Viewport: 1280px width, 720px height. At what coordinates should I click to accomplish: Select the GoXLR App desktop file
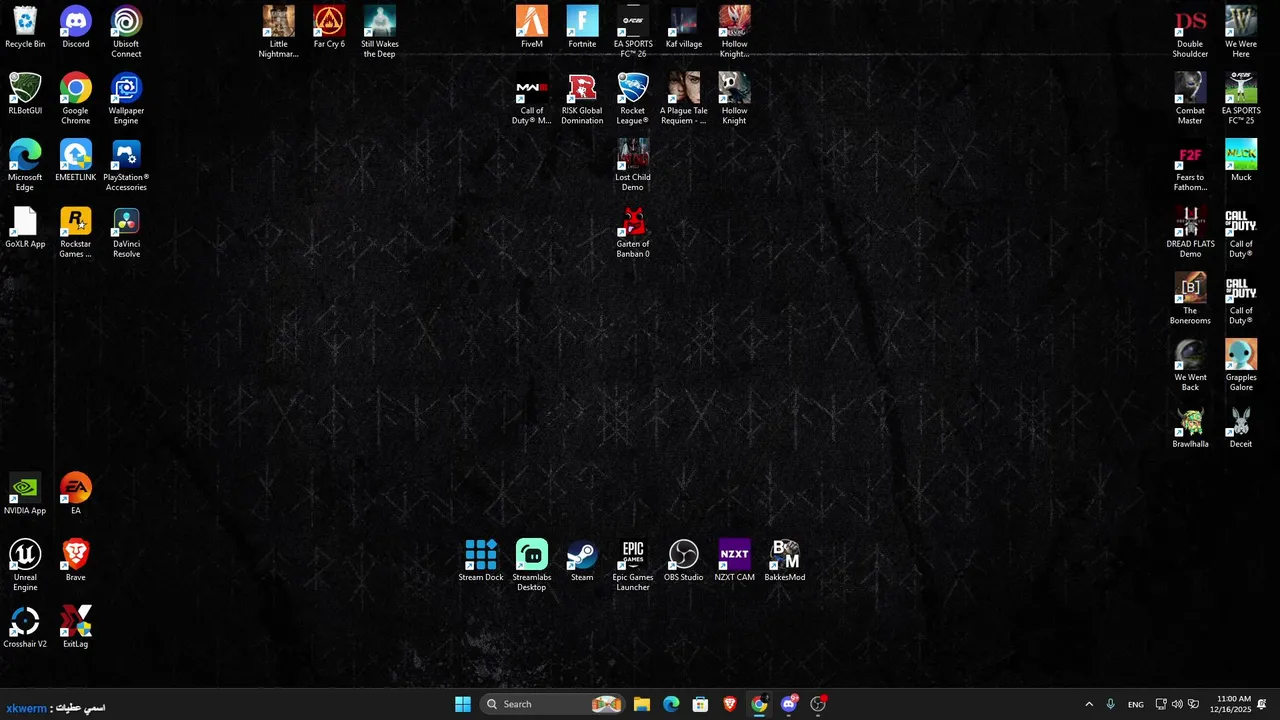tap(25, 228)
